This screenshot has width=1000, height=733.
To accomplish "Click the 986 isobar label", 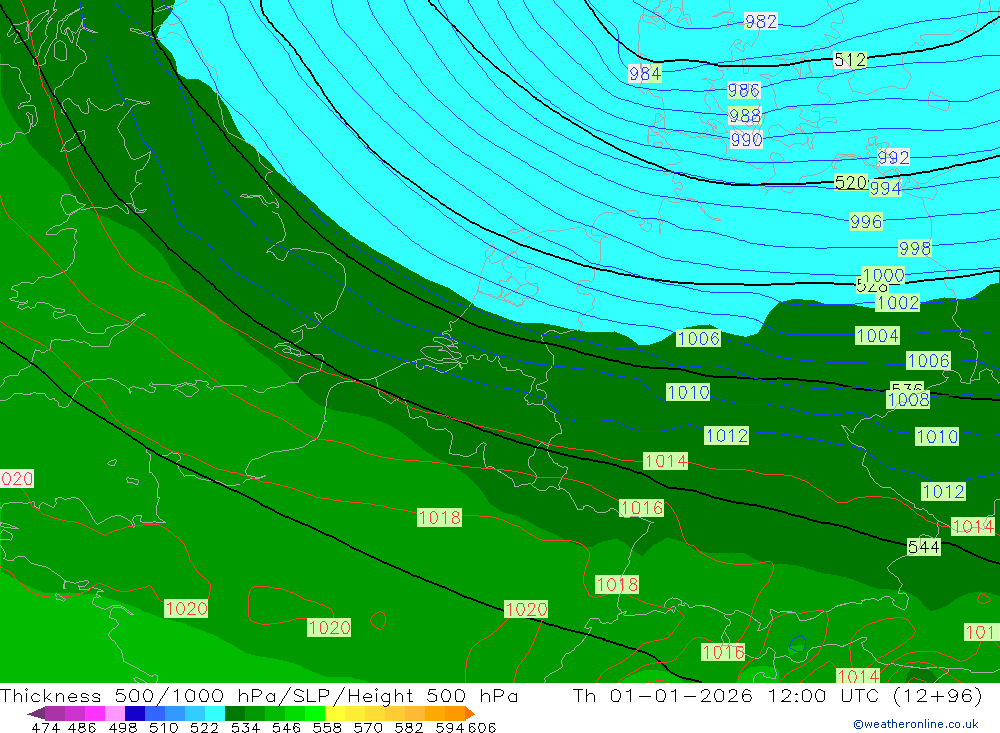I will [744, 91].
